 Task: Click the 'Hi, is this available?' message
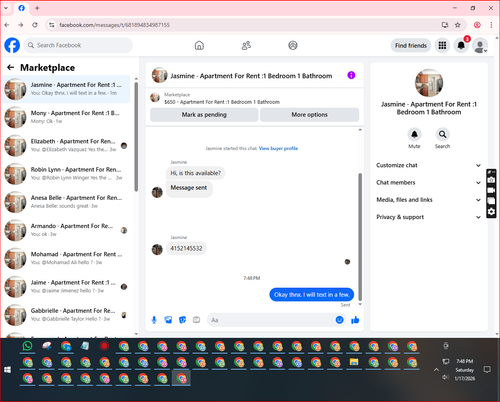[x=196, y=173]
